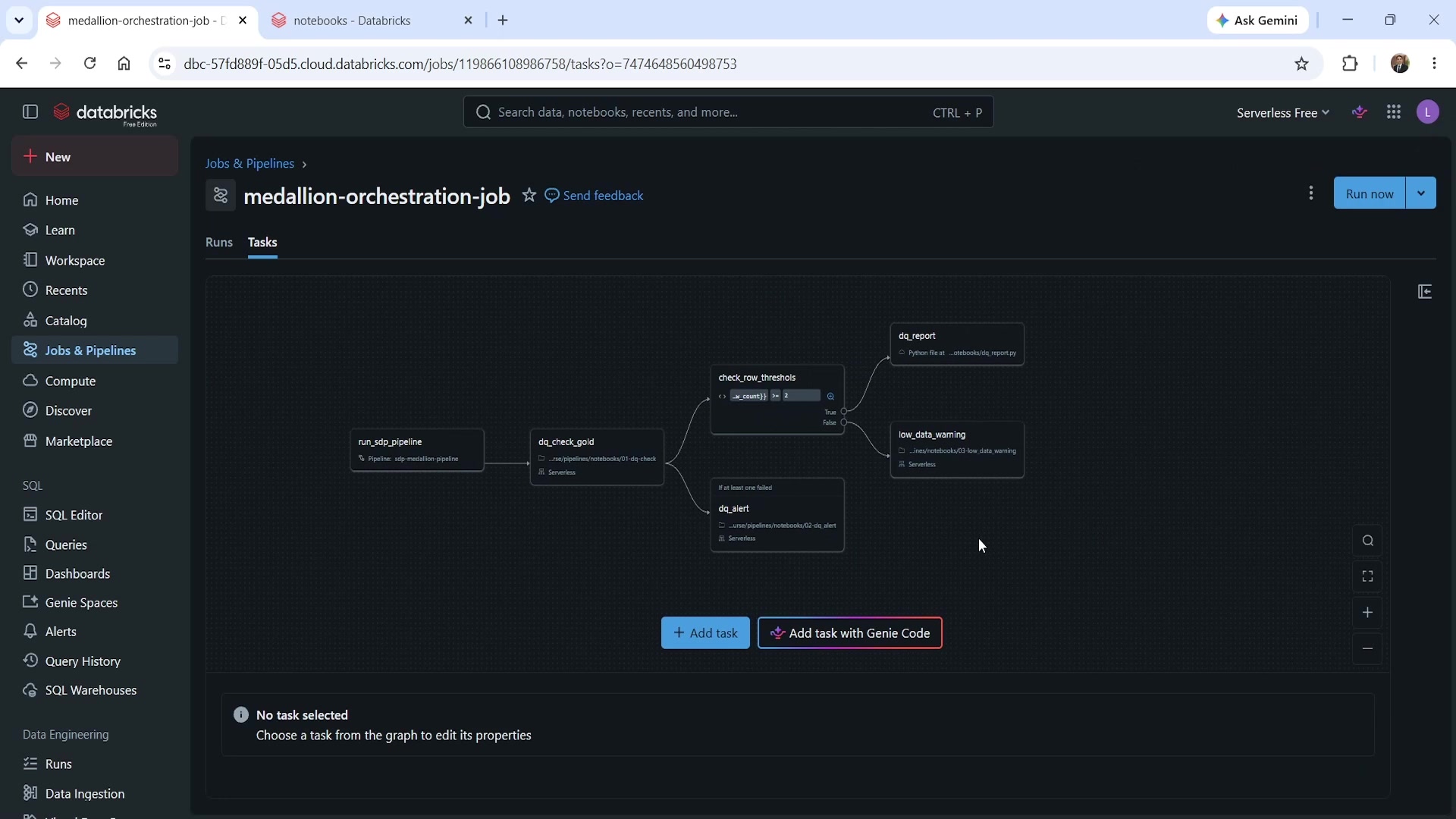The image size is (1456, 819).
Task: Open the job kebab menu
Action: pos(1311,193)
